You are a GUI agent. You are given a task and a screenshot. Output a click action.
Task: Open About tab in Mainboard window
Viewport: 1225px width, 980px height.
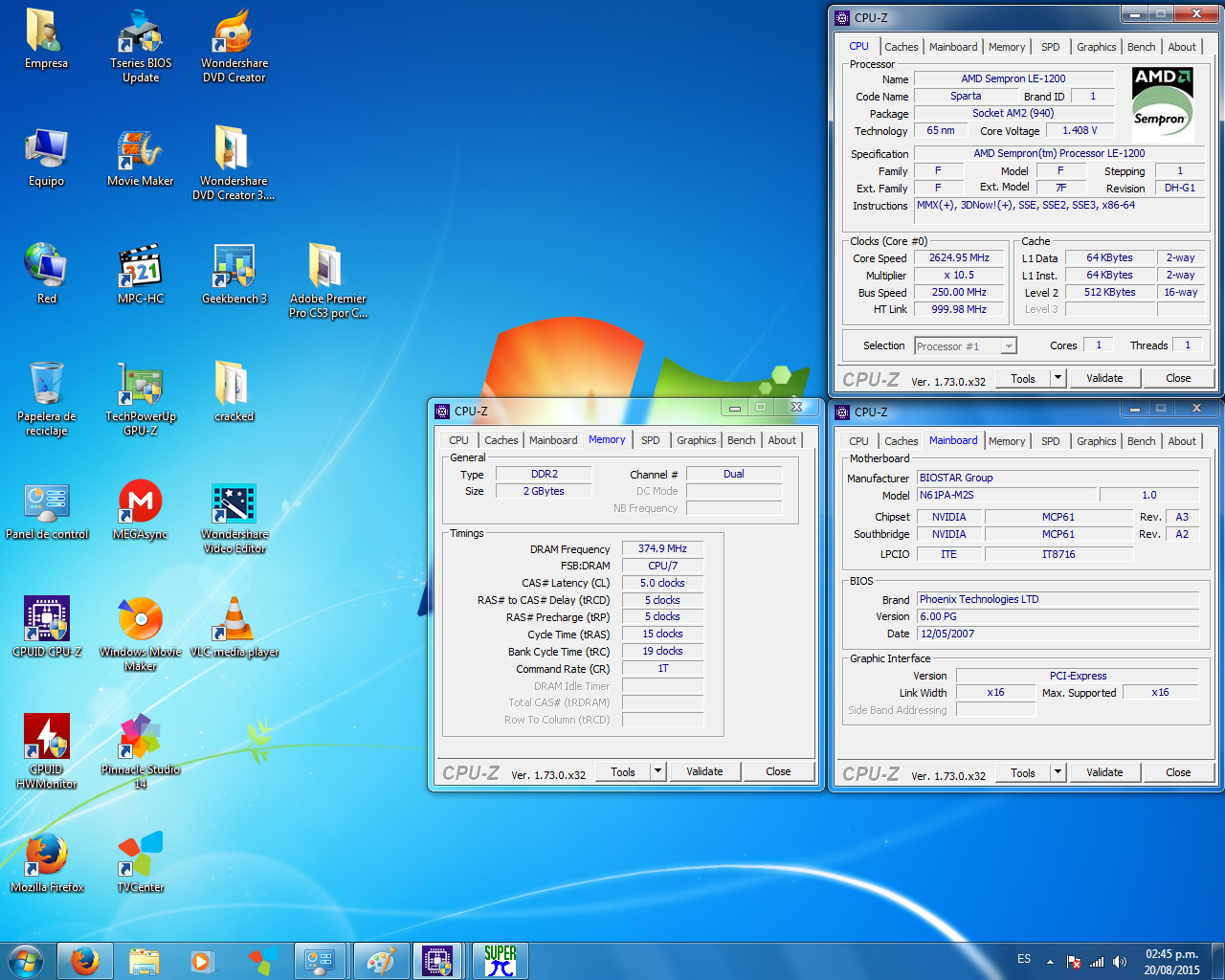click(x=1182, y=441)
